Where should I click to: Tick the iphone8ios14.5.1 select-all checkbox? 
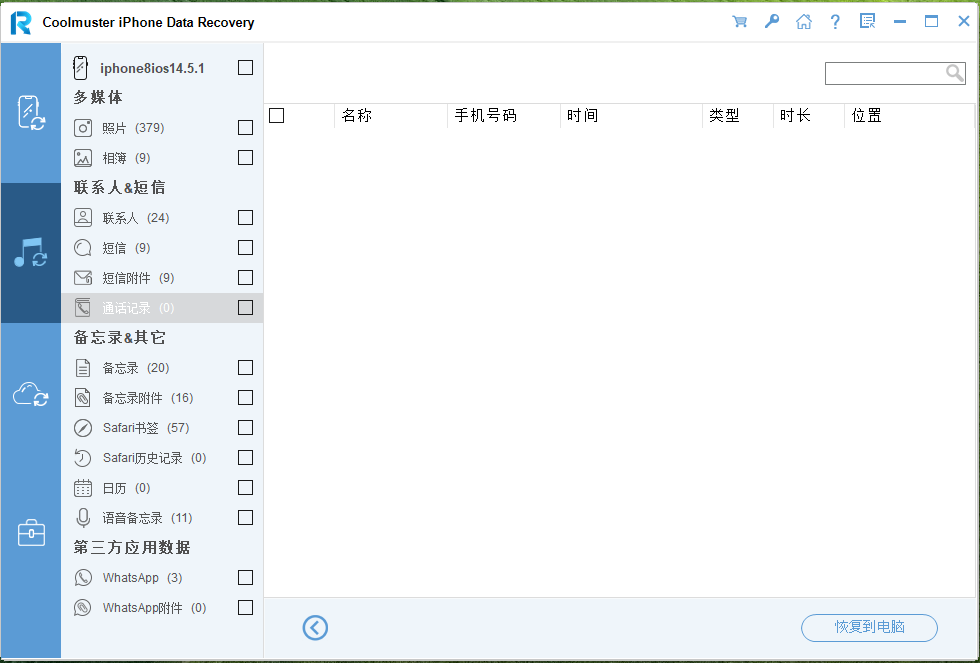tap(246, 67)
